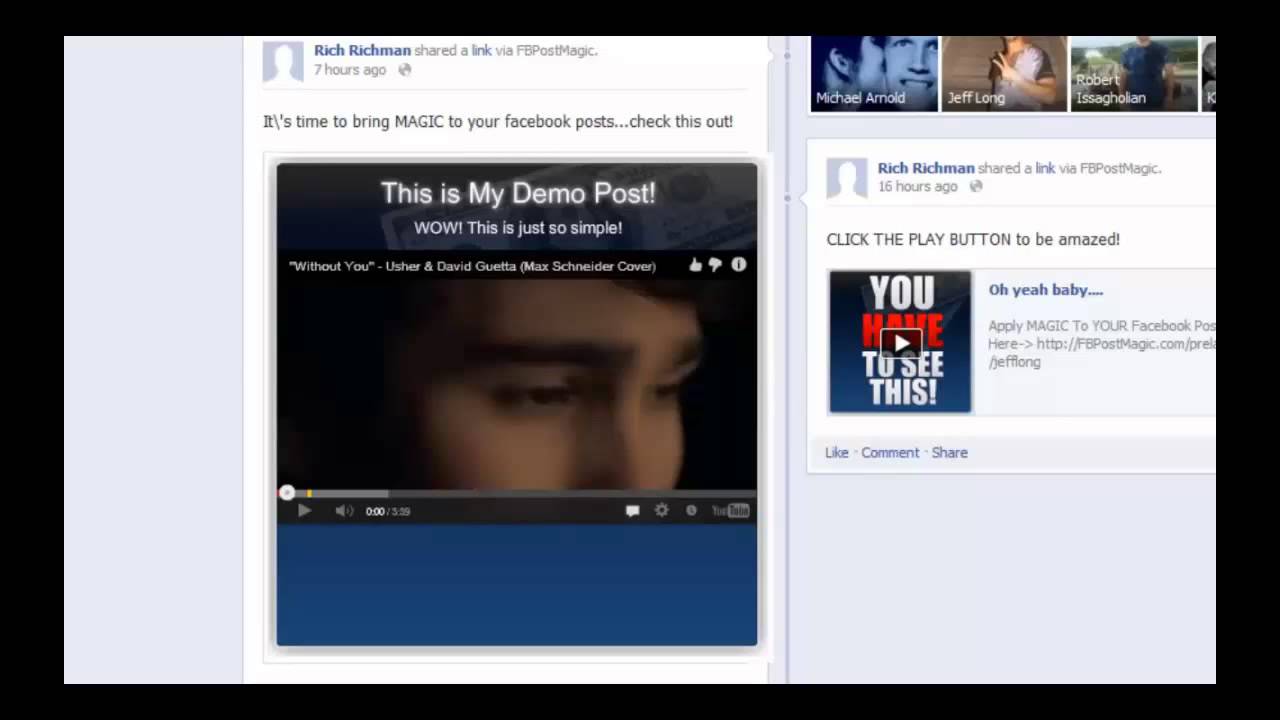Play the embedded YouTube video
The height and width of the screenshot is (720, 1280).
(x=304, y=511)
